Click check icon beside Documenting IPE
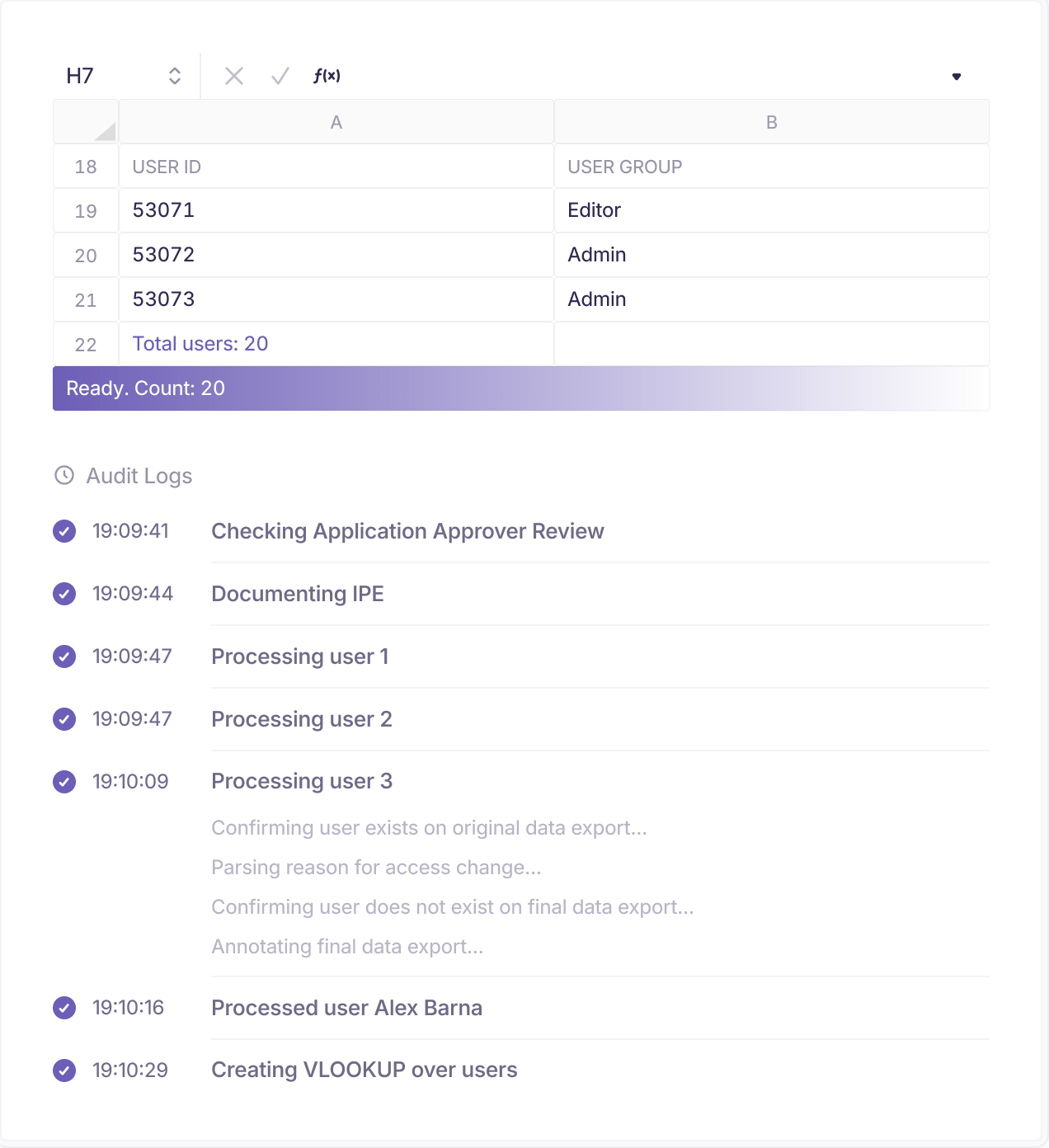This screenshot has height=1148, width=1049. (64, 594)
